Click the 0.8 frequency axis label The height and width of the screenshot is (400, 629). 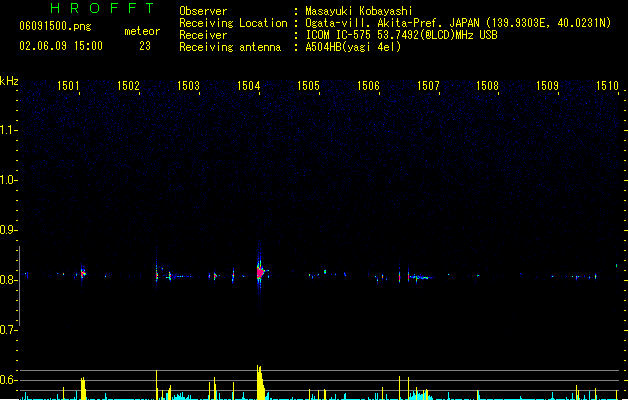click(x=8, y=280)
